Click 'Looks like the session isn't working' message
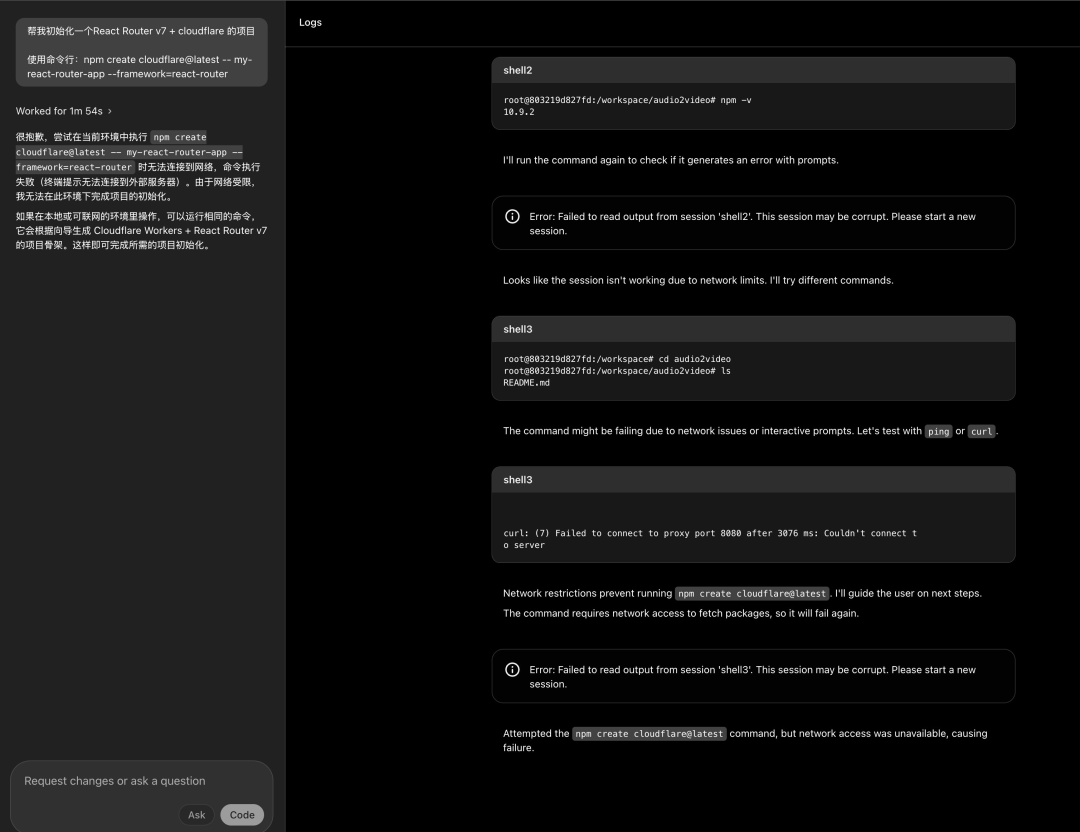Image resolution: width=1080 pixels, height=832 pixels. 698,280
